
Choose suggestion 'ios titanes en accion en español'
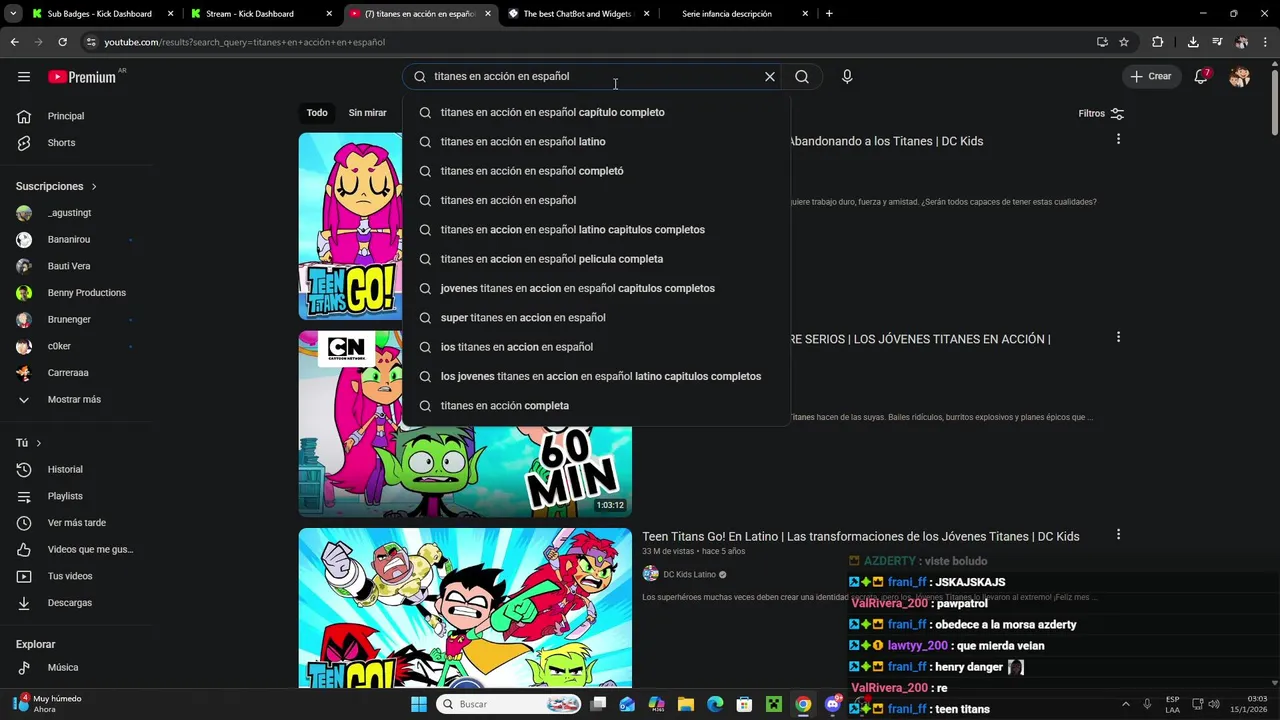(x=596, y=347)
